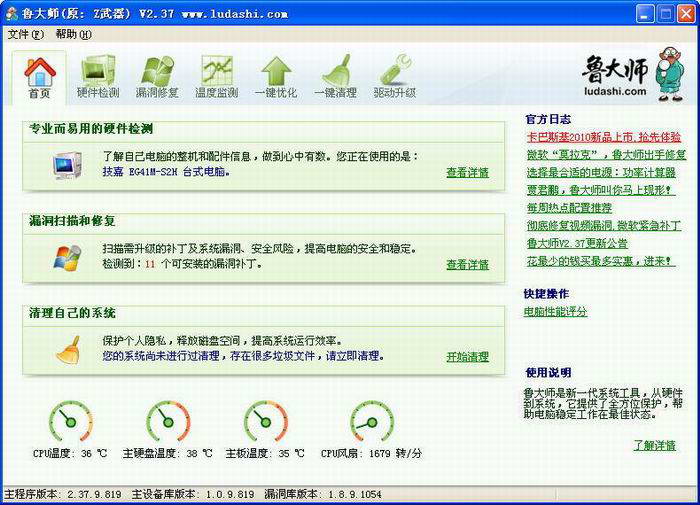This screenshot has width=700, height=505.
Task: Click the 了解详情 link in 使用说明
Action: tap(654, 445)
